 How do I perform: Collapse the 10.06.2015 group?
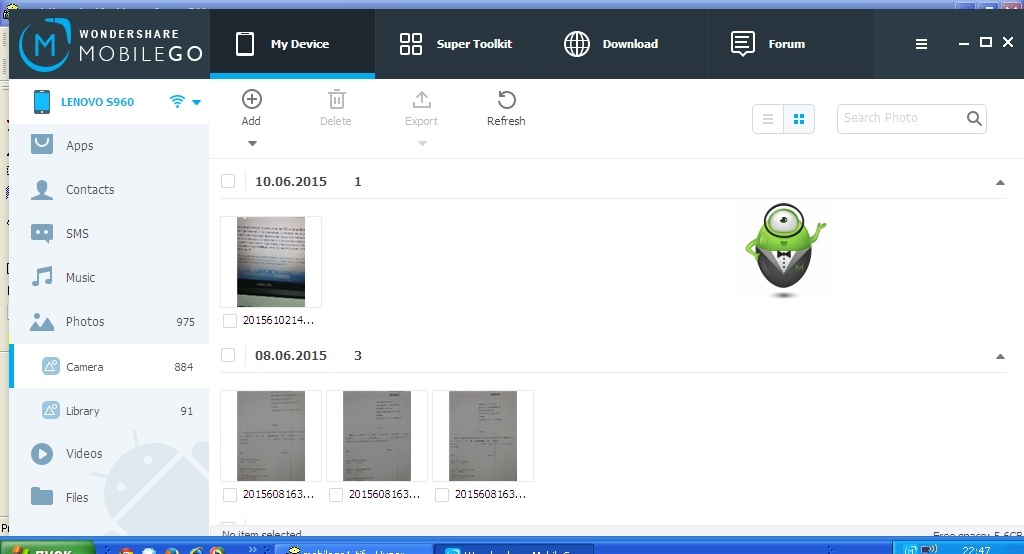click(1000, 182)
